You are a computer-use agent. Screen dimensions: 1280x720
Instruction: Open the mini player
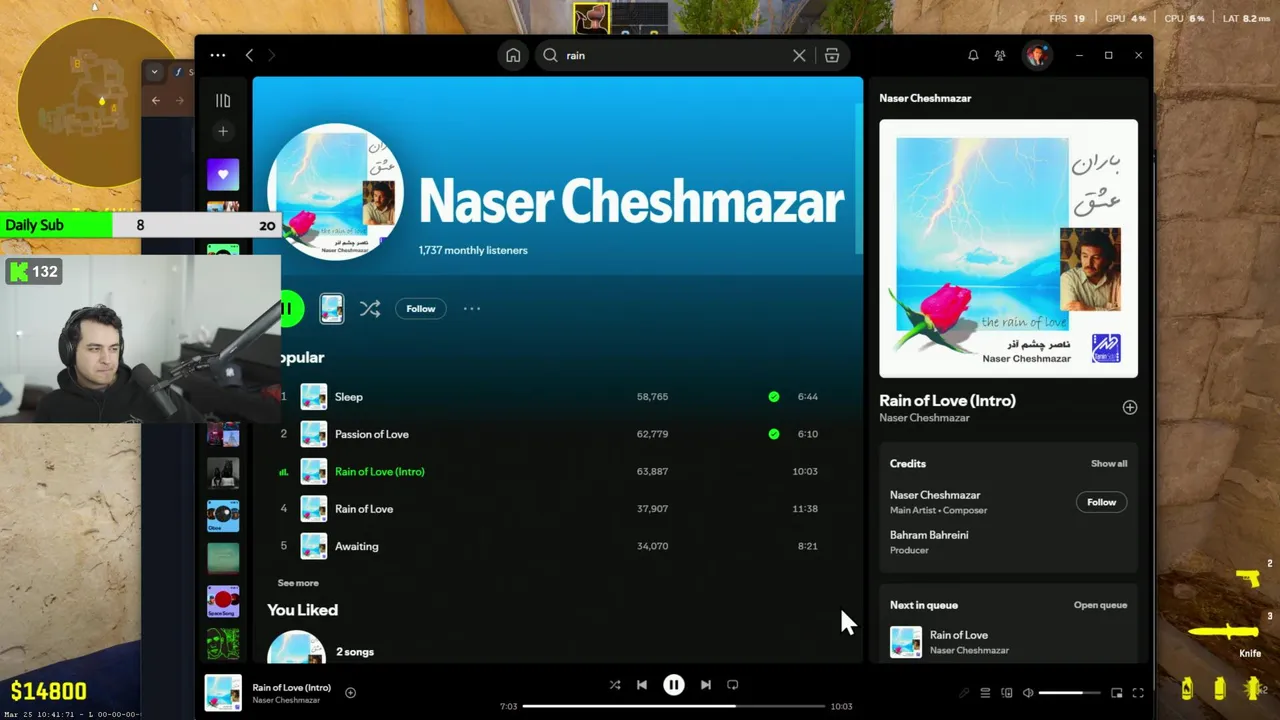pyautogui.click(x=1117, y=693)
